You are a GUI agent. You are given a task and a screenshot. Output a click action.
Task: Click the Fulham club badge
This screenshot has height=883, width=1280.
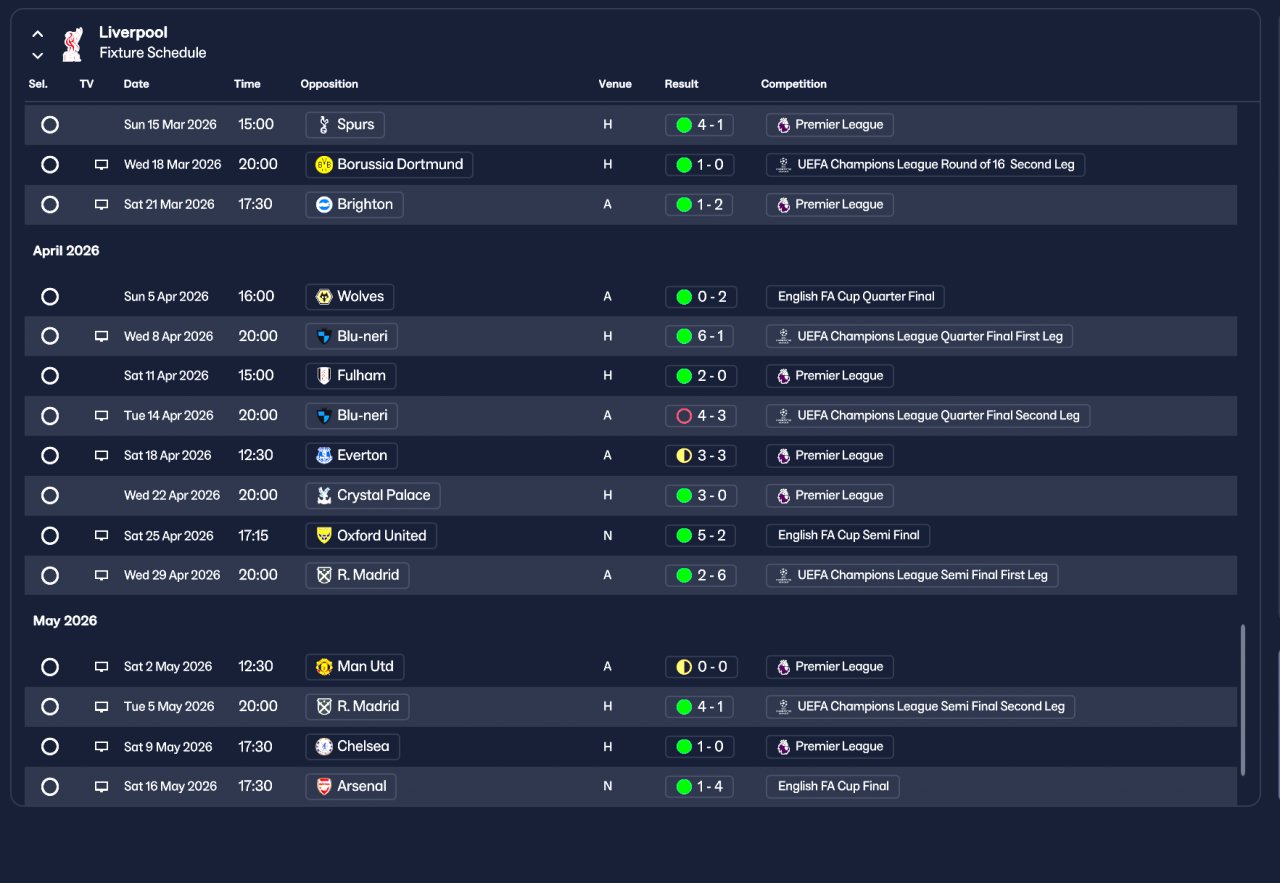point(323,376)
